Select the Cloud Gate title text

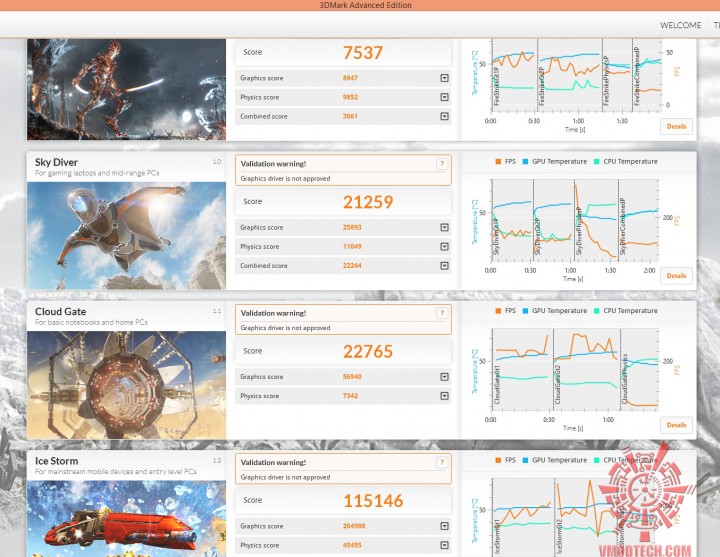(60, 311)
